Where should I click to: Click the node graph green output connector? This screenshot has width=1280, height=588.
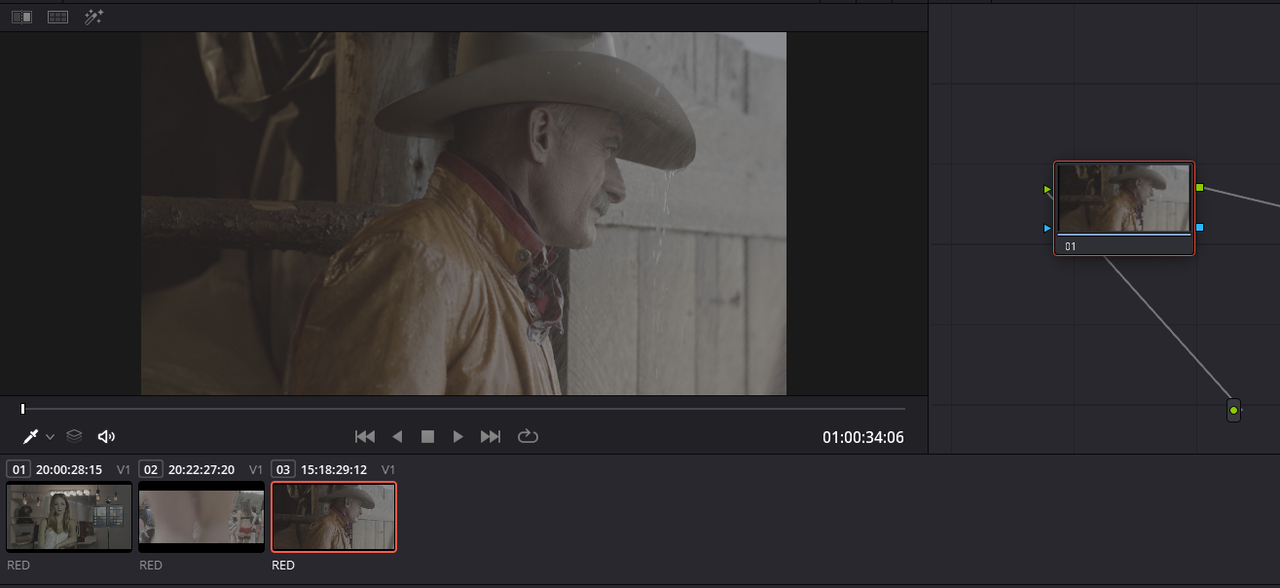(x=1234, y=410)
